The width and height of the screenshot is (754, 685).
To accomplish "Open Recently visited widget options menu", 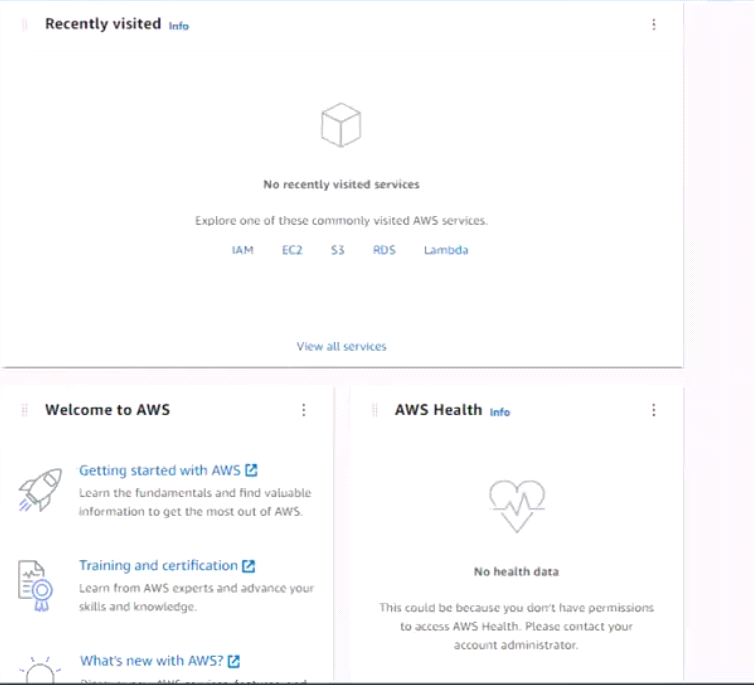I will [x=654, y=25].
